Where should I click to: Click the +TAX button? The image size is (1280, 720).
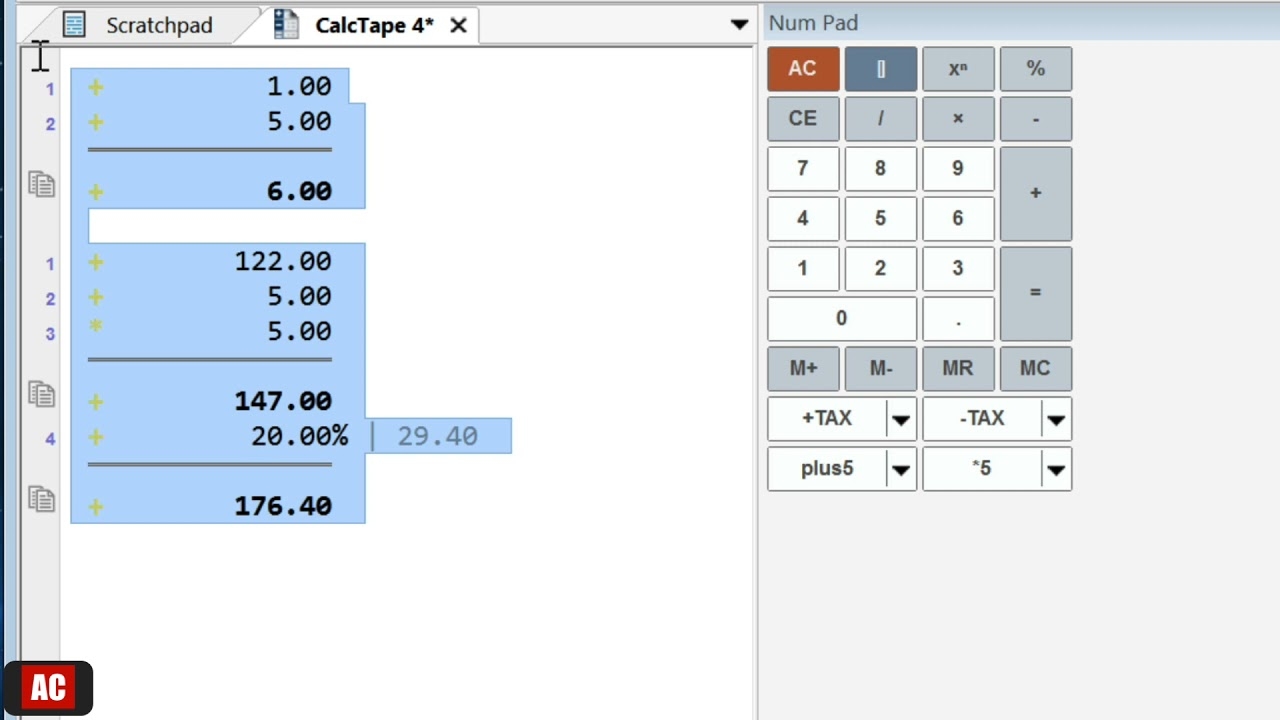coord(827,419)
